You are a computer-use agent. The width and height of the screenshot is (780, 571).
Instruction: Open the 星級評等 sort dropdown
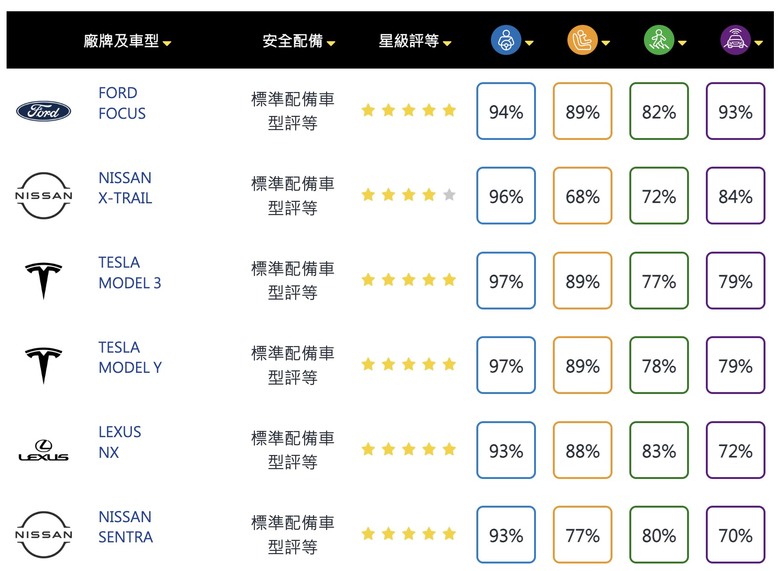tap(447, 43)
